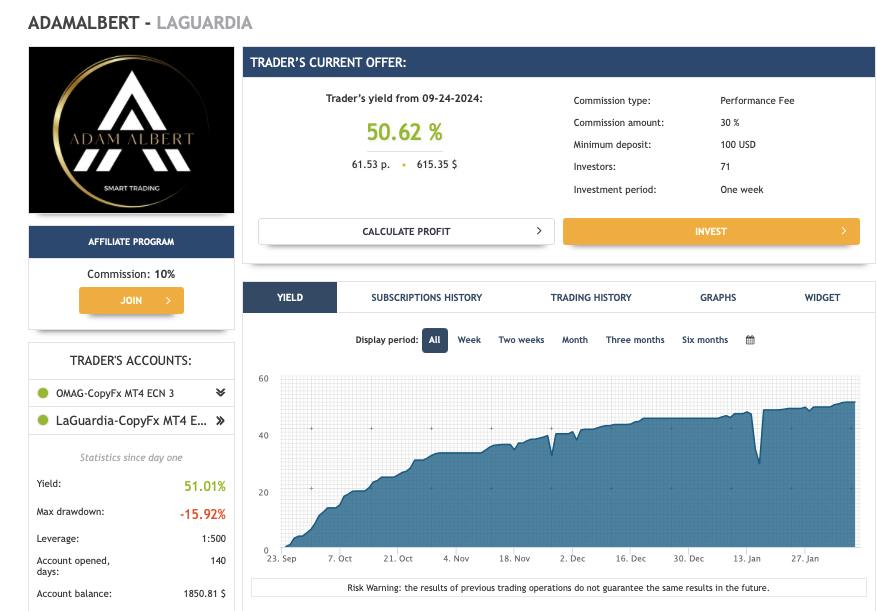Click the Performance Fee commission type value
This screenshot has width=877, height=611.
pos(757,101)
